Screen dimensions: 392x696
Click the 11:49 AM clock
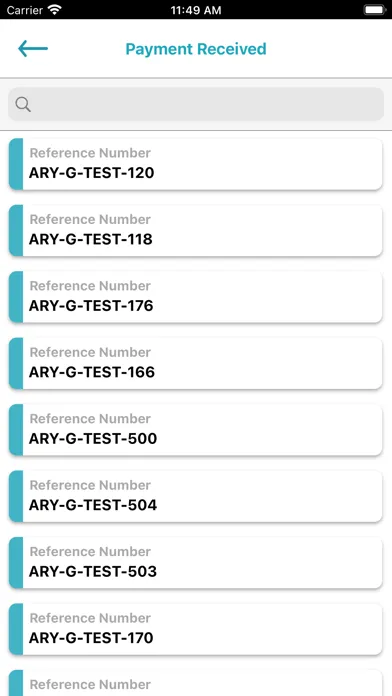pyautogui.click(x=196, y=10)
